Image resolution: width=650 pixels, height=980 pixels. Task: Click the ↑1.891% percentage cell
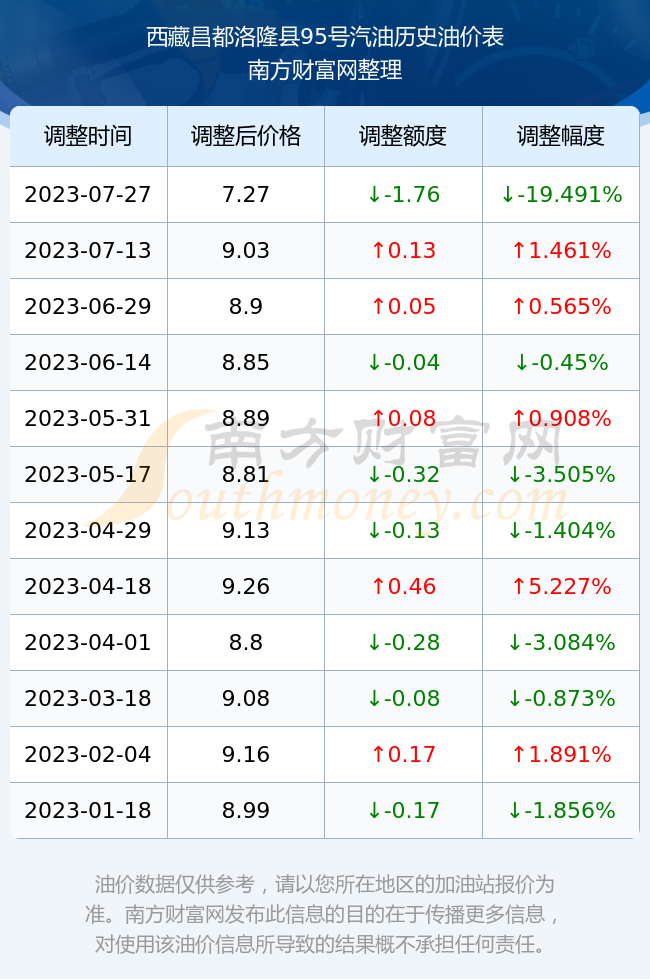(561, 754)
